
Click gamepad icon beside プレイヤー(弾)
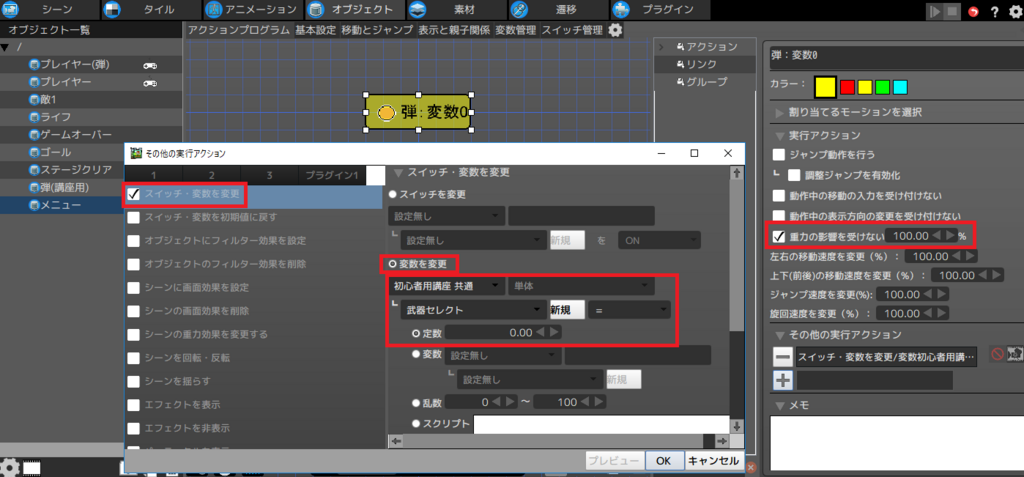150,65
